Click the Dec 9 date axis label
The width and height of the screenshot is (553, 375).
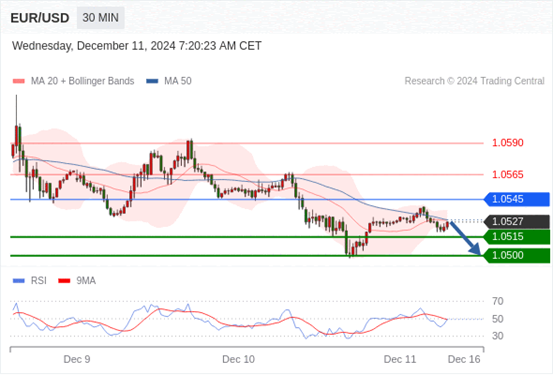tap(77, 359)
